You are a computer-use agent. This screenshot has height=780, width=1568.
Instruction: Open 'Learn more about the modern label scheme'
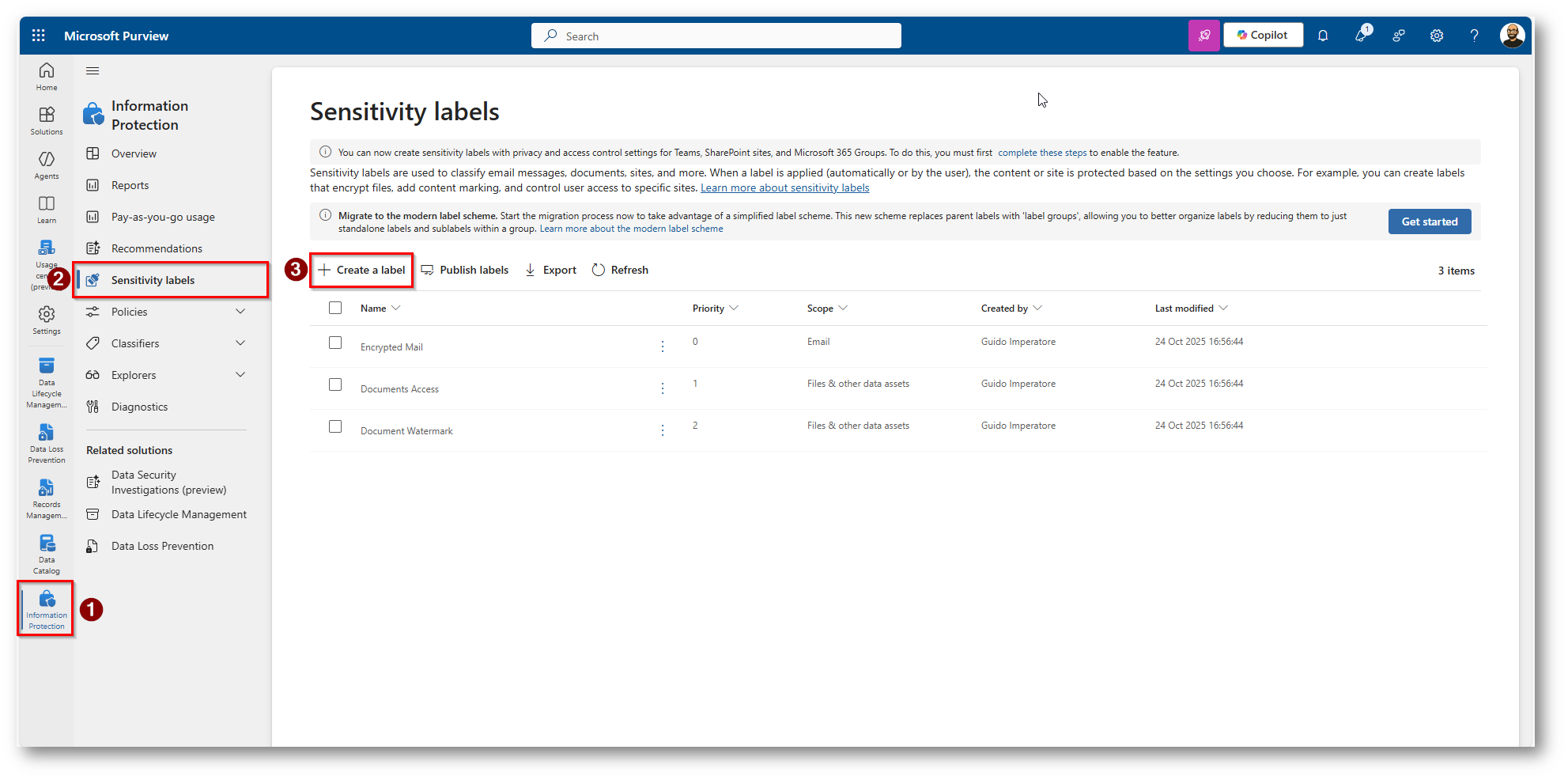click(631, 229)
